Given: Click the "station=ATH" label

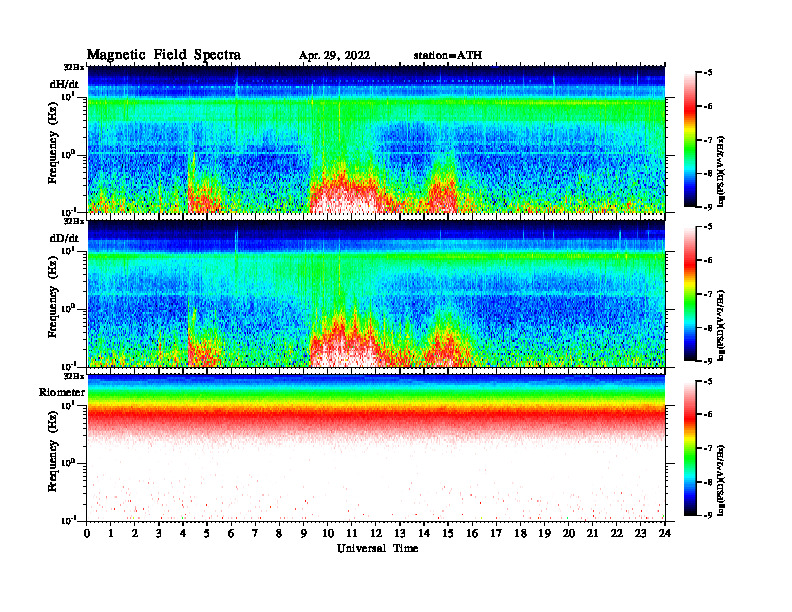Looking at the screenshot, I should pyautogui.click(x=448, y=56).
